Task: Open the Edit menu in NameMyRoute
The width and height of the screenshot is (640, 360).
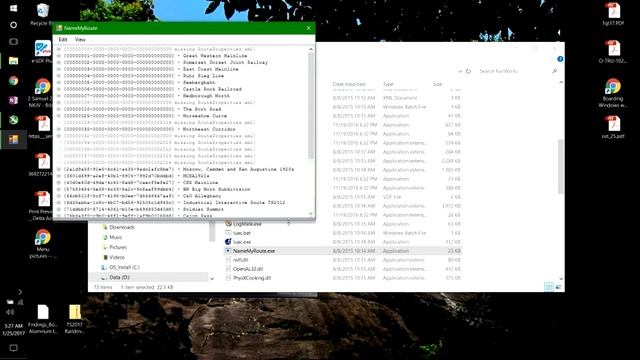Action: point(63,40)
